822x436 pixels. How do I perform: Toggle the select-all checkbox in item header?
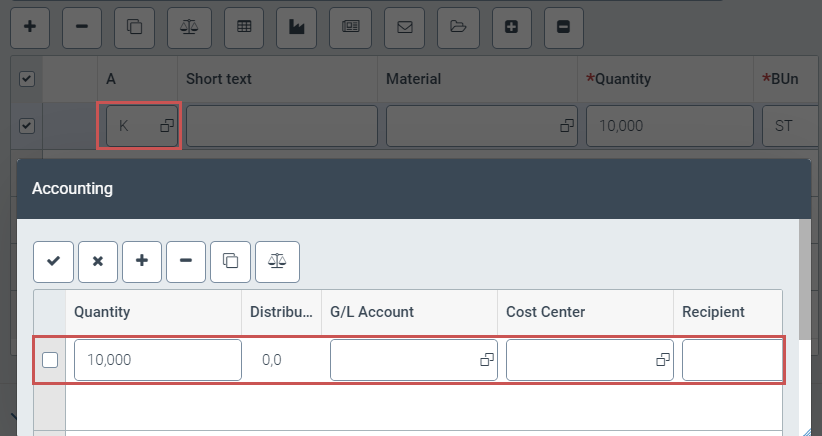27,79
